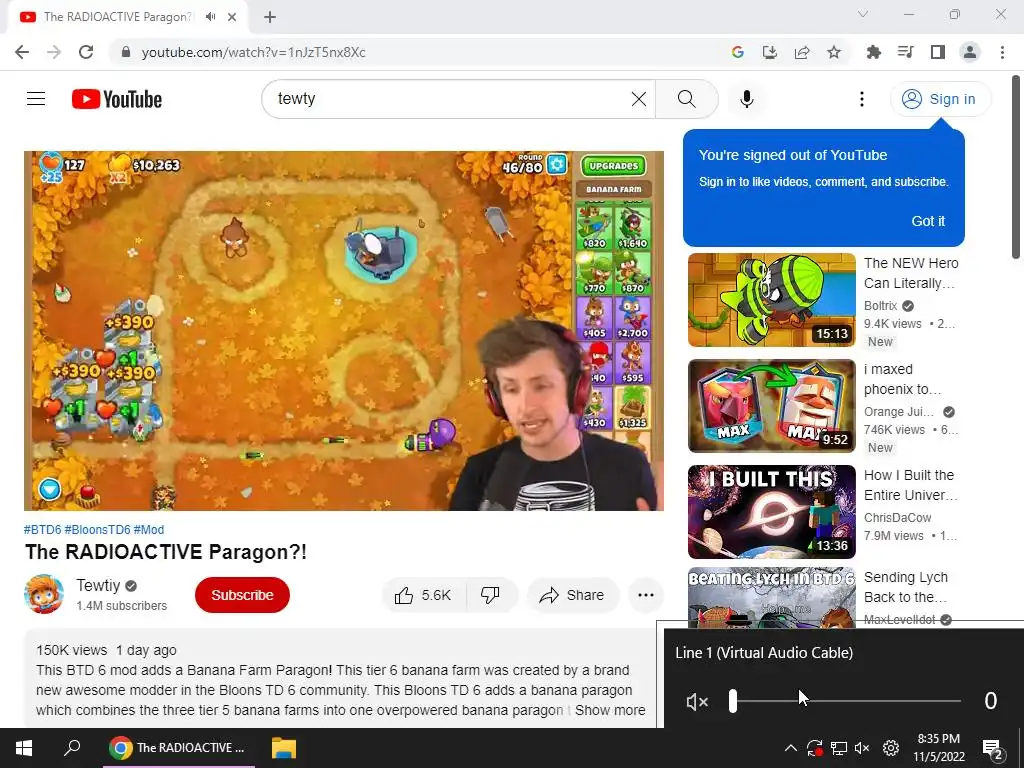1024x768 pixels.
Task: Open Chrome profile avatar
Action: pyautogui.click(x=970, y=52)
